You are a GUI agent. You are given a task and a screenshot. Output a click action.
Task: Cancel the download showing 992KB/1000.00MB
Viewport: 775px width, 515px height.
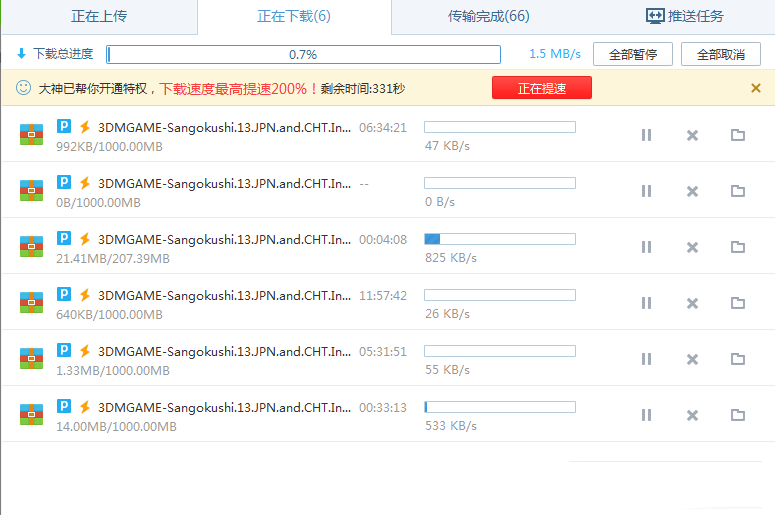(x=692, y=135)
